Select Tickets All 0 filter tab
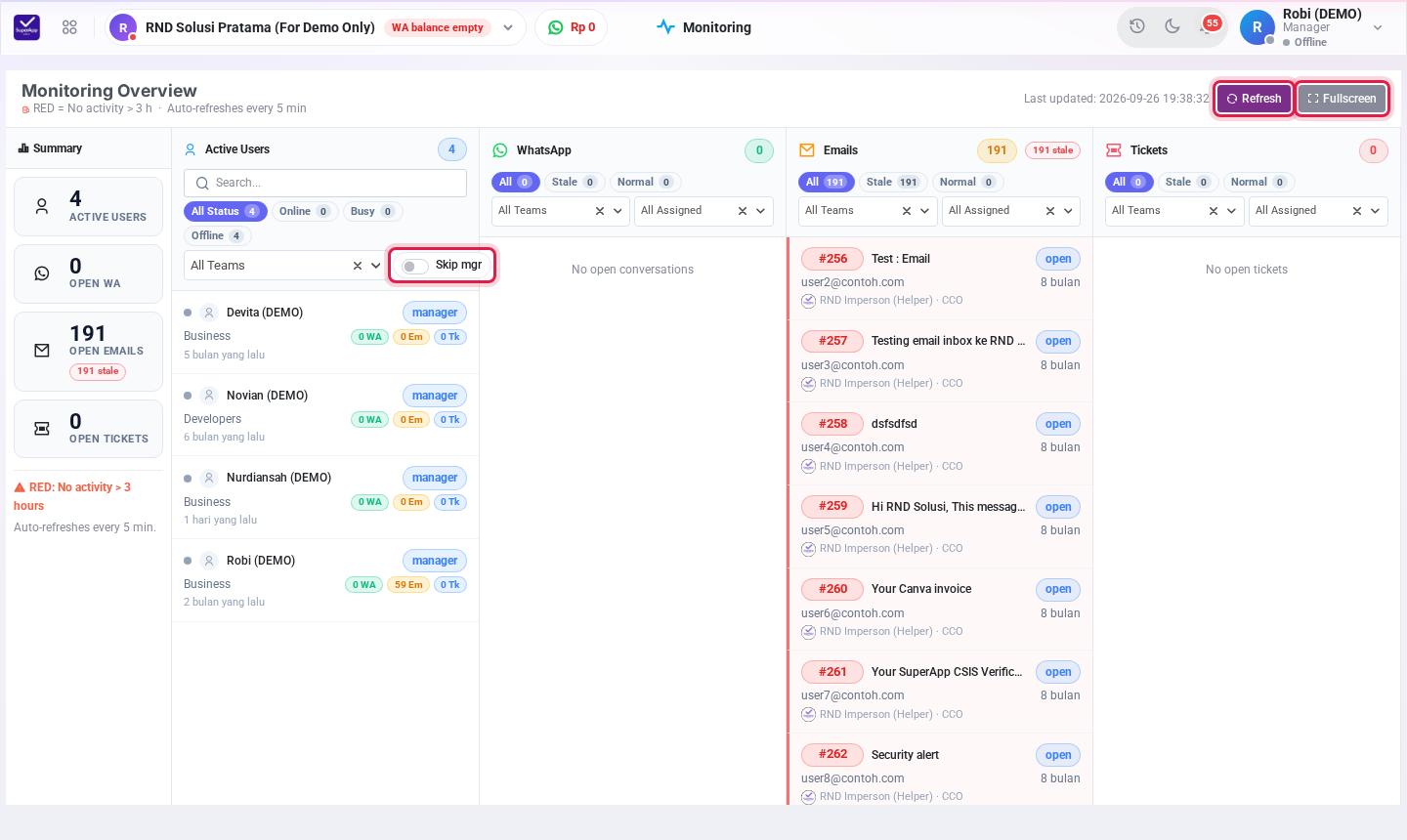Screen dimensions: 1407x840 [1129, 182]
